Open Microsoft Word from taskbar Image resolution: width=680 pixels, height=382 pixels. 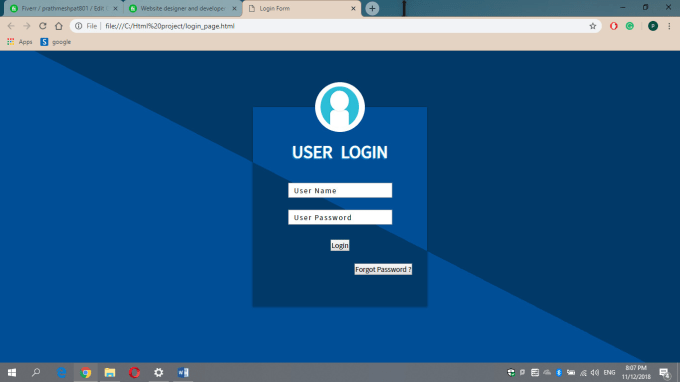(x=183, y=372)
